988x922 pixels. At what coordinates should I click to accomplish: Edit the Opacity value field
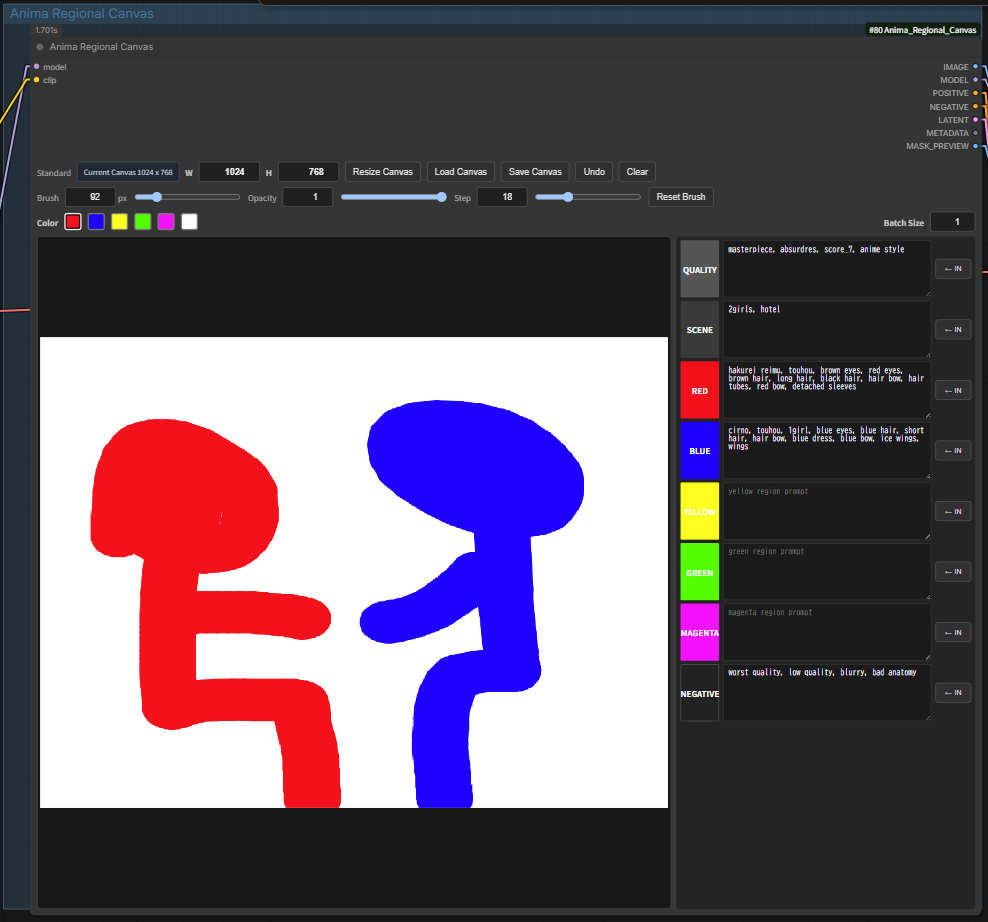coord(307,197)
